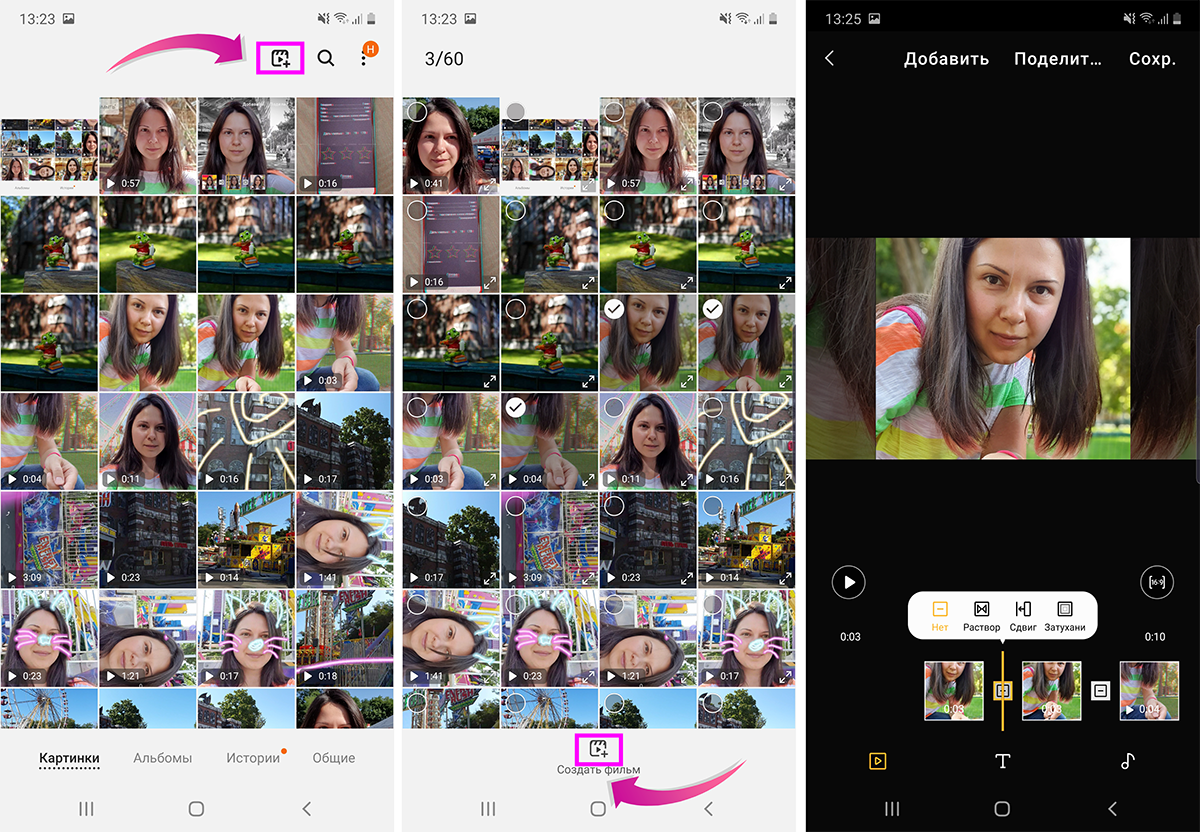This screenshot has height=832, width=1200.
Task: Open the three-dot more options menu
Action: tap(364, 59)
